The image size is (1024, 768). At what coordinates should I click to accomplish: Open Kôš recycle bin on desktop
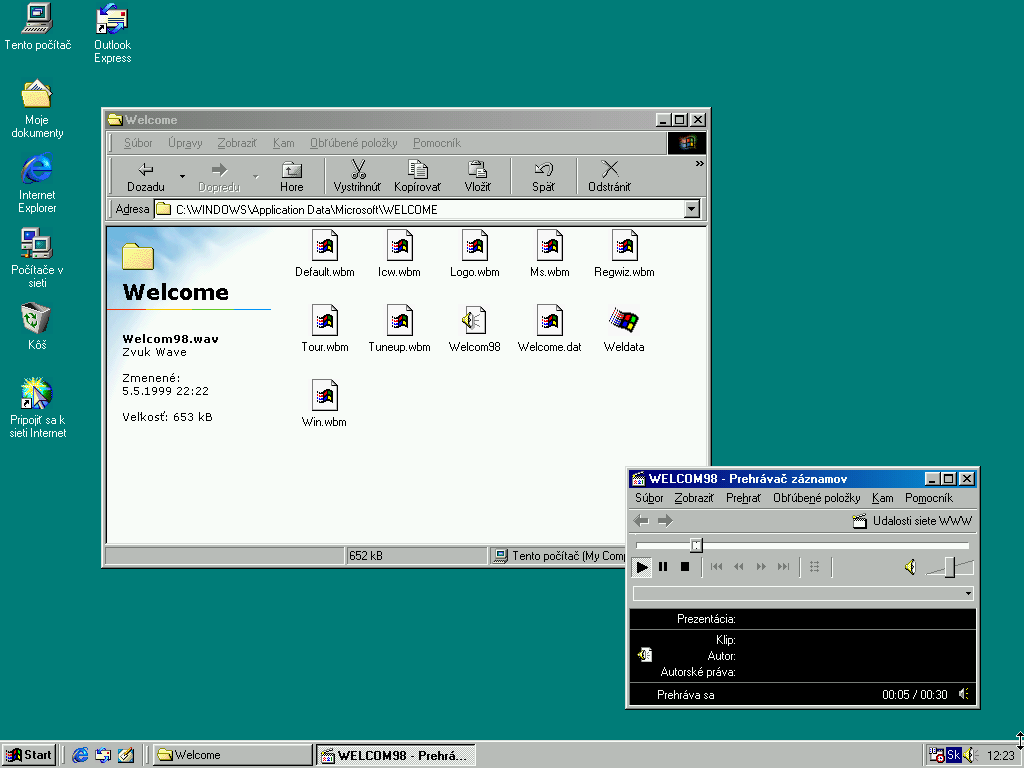tap(37, 320)
